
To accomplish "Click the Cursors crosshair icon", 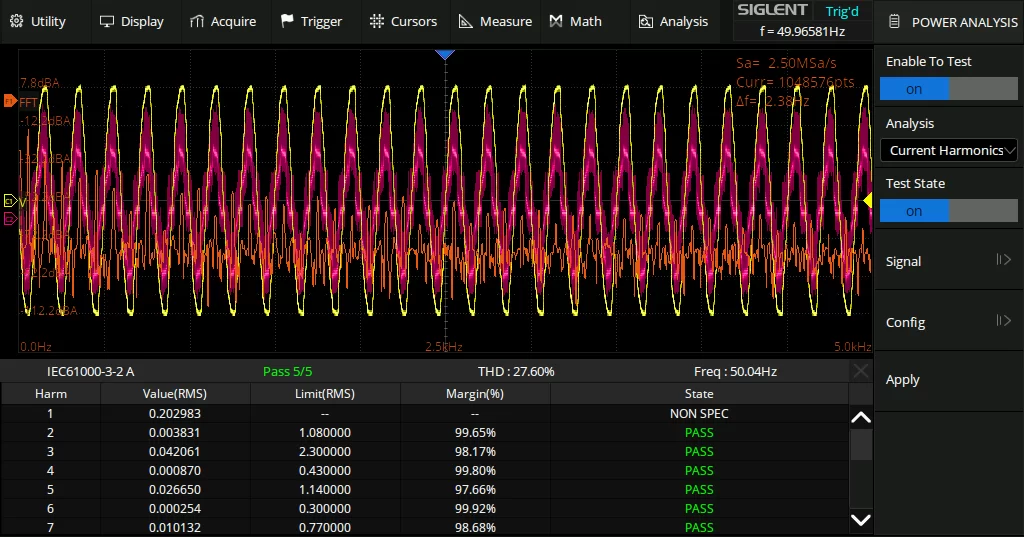I will pos(376,21).
